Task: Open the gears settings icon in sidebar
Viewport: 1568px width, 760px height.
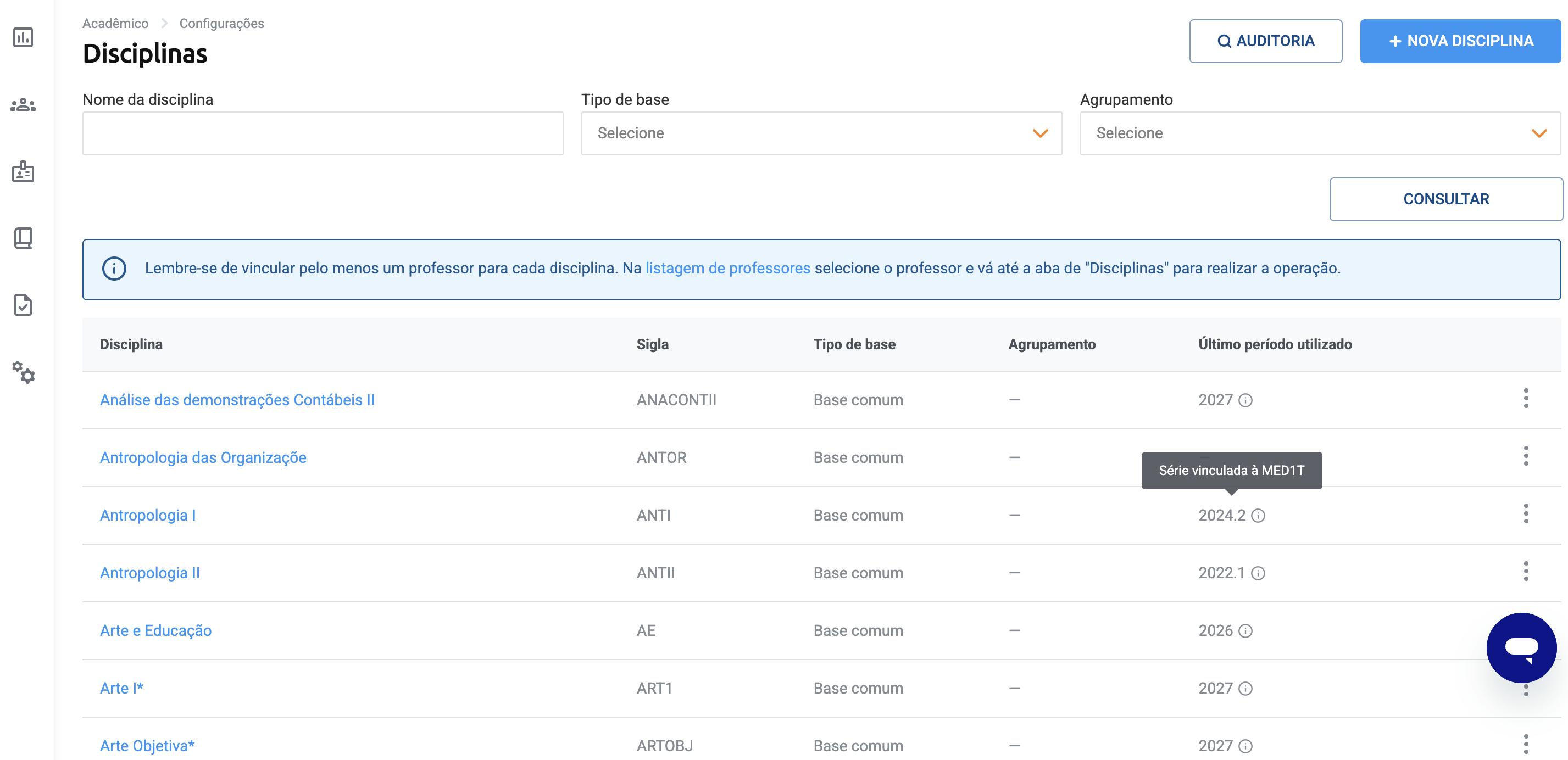Action: [23, 372]
